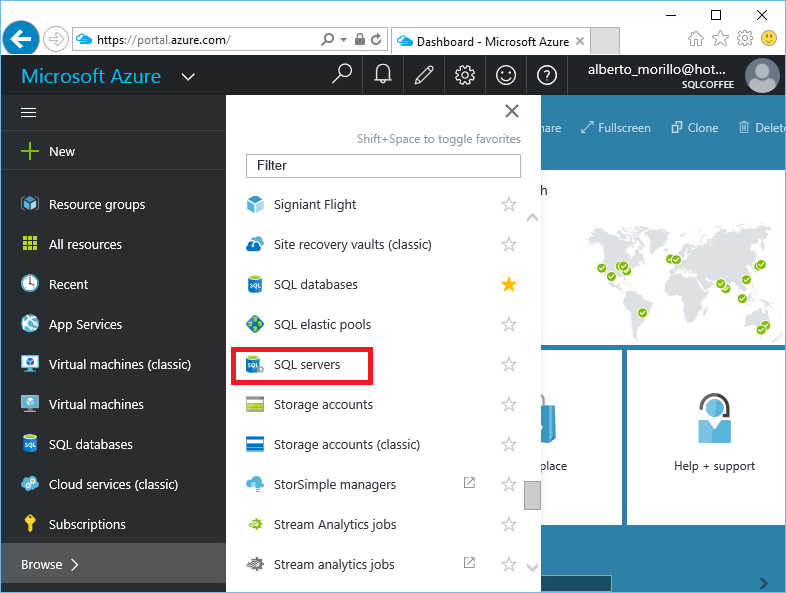Open the help question mark icon
The image size is (786, 593).
[547, 75]
